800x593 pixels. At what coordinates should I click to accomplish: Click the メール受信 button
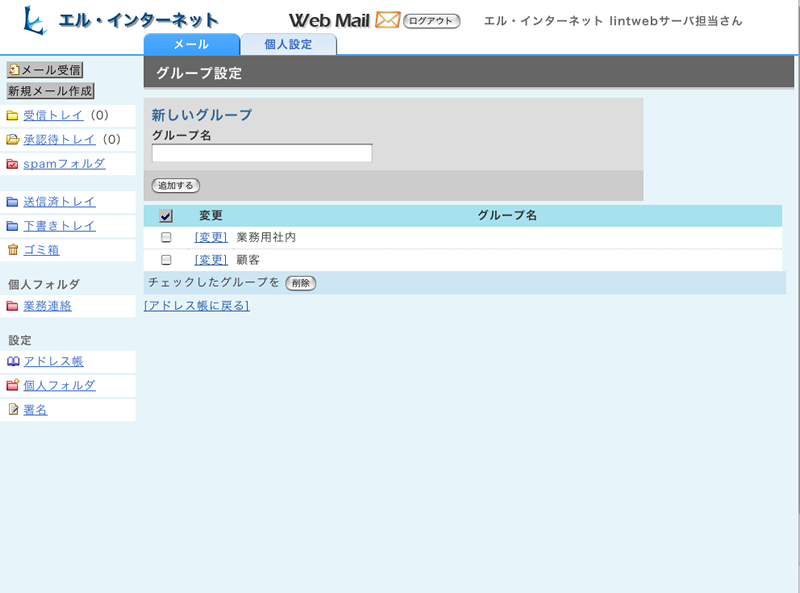(x=45, y=70)
